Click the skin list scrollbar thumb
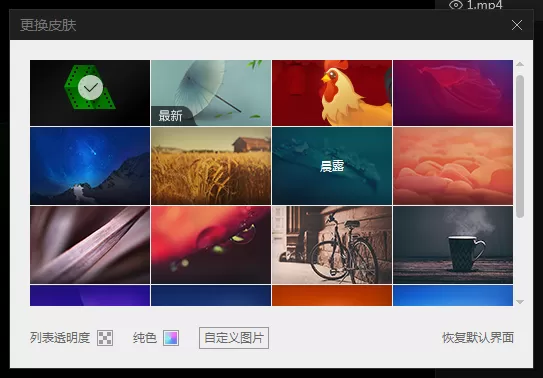The image size is (543, 378). 520,146
